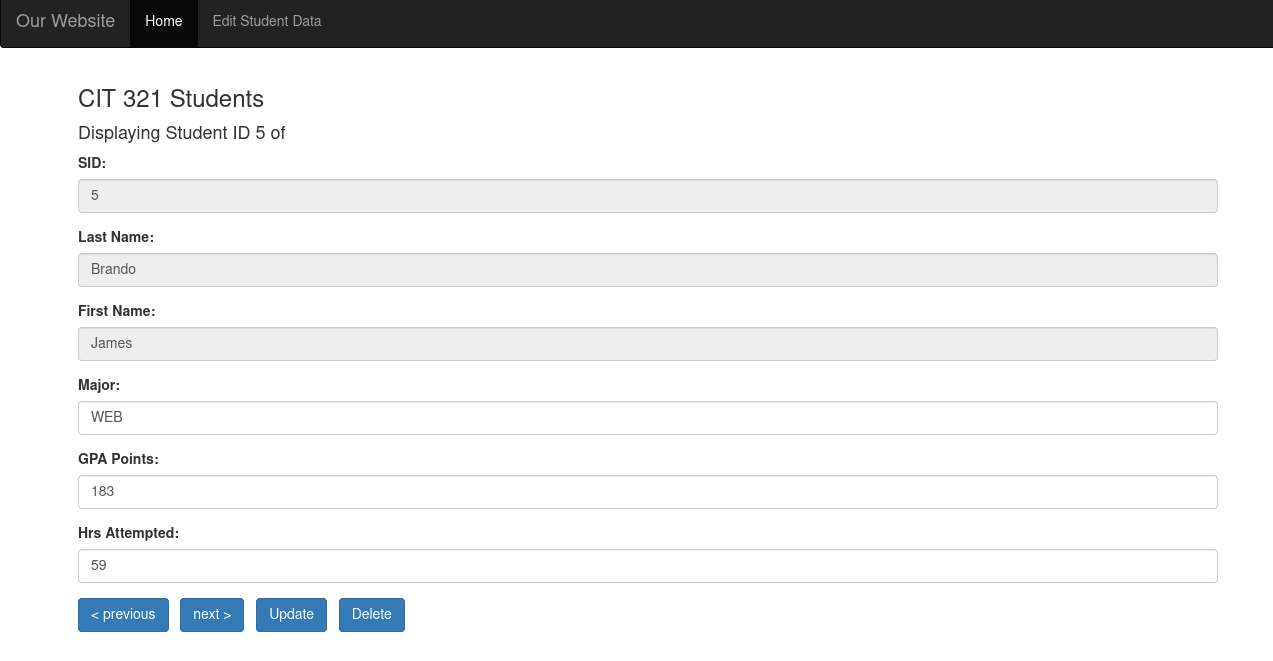This screenshot has height=661, width=1273.
Task: Click the Update button
Action: click(x=292, y=615)
